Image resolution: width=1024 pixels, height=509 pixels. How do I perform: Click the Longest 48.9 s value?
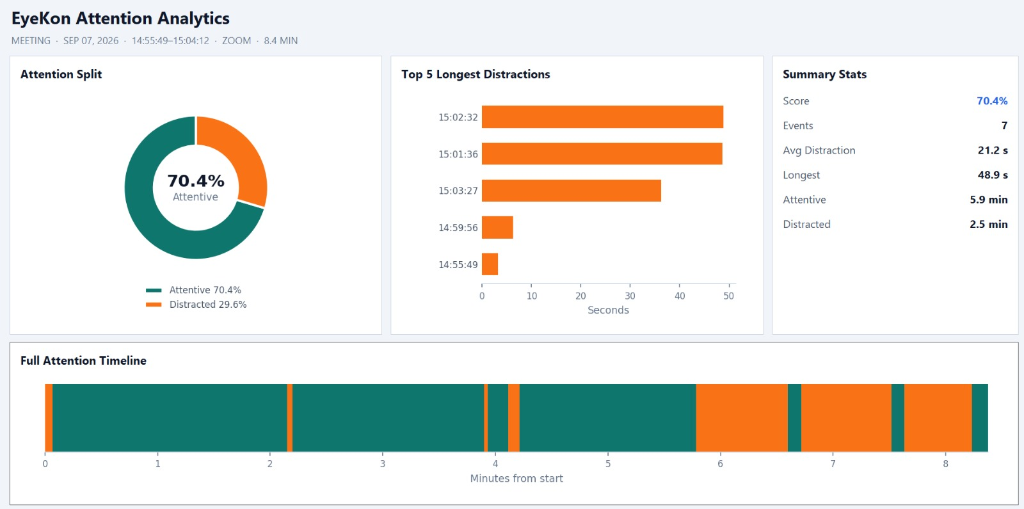991,175
